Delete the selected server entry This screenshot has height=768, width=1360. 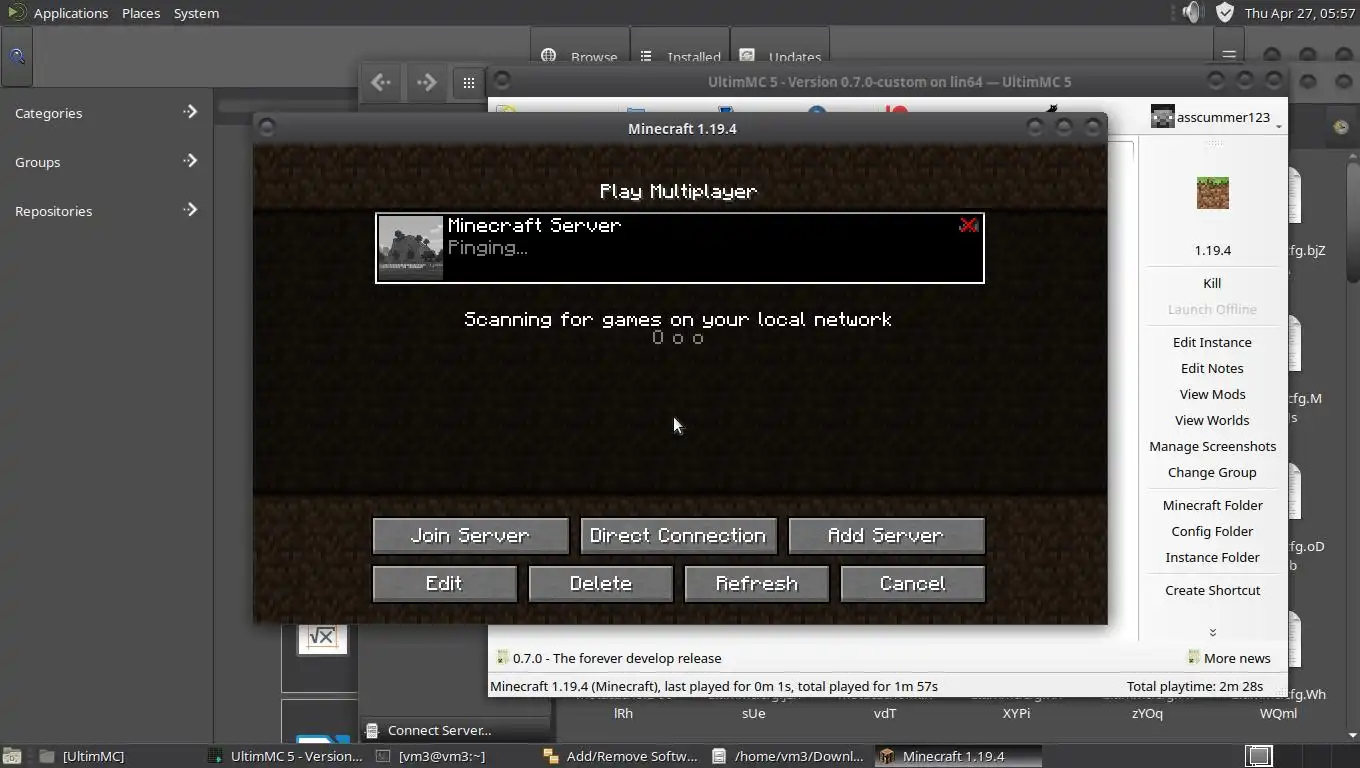click(x=600, y=583)
